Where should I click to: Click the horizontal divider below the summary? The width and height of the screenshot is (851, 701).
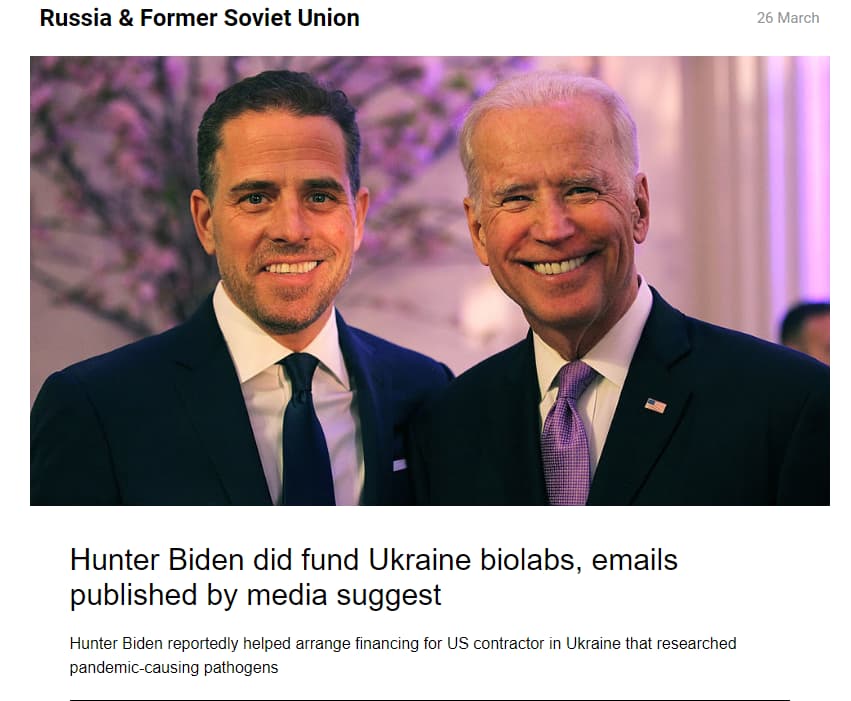pyautogui.click(x=430, y=699)
